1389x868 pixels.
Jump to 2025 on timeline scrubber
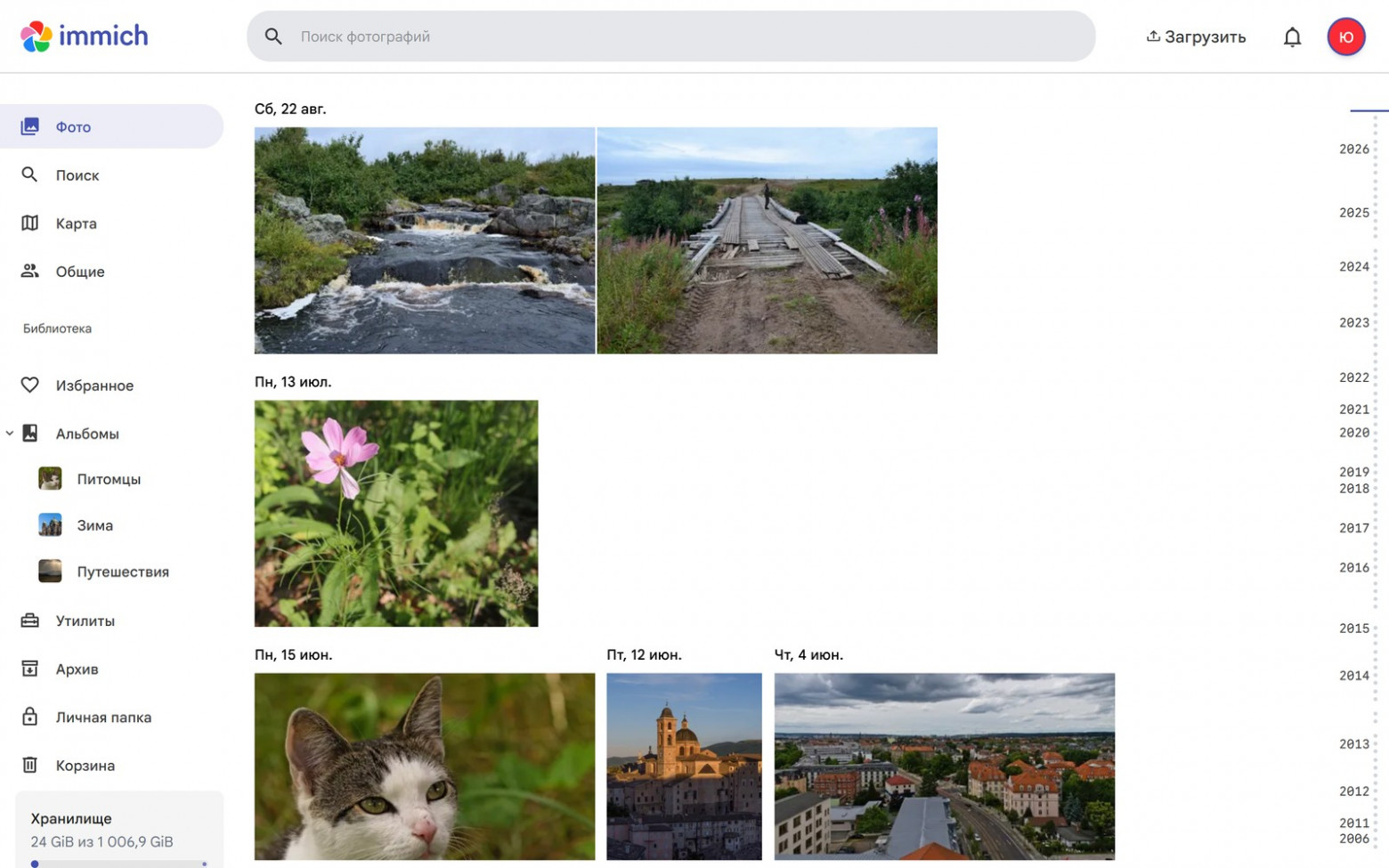(1354, 212)
